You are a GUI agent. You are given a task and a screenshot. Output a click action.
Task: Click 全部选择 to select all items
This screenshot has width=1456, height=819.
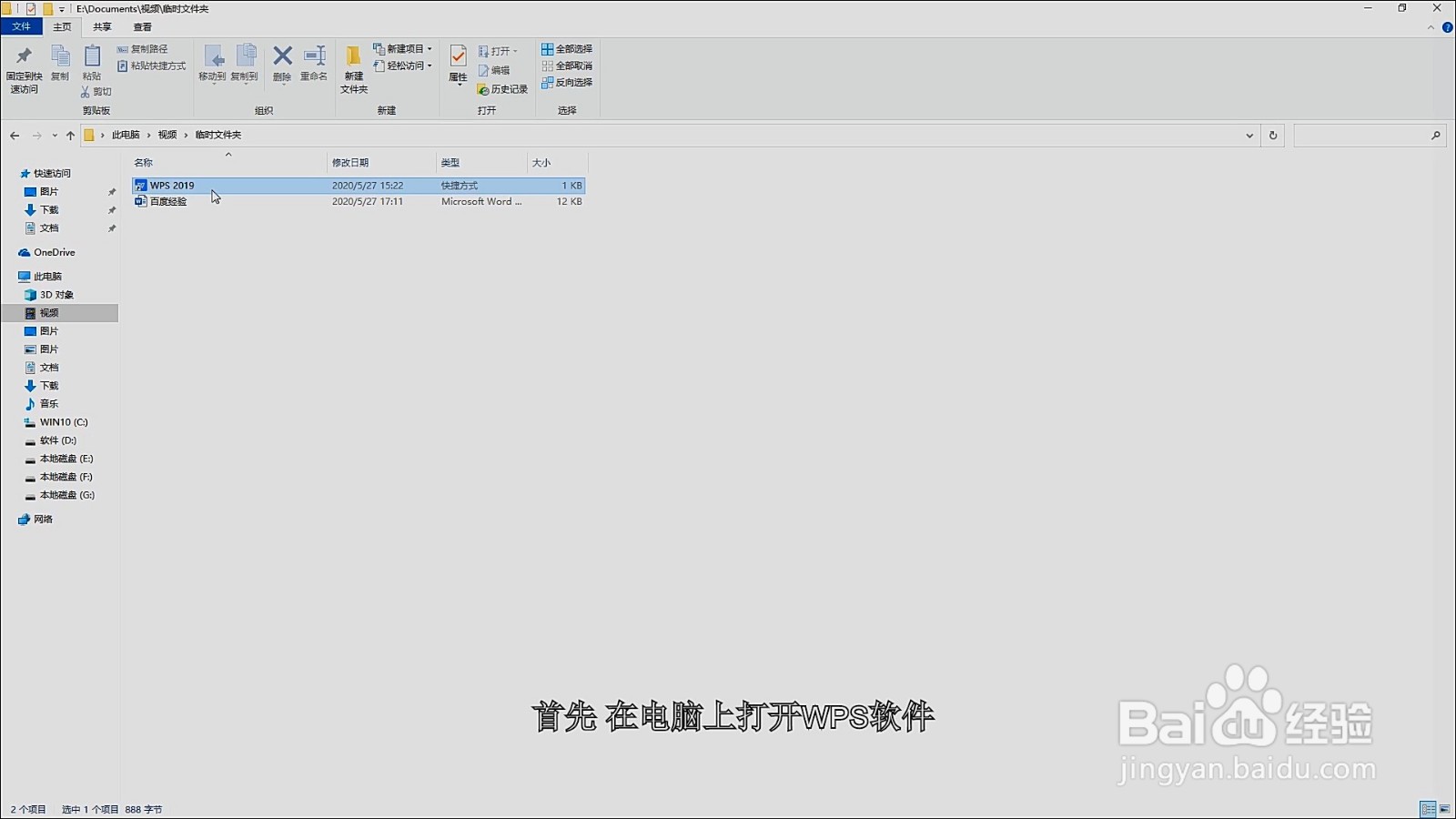(x=565, y=49)
